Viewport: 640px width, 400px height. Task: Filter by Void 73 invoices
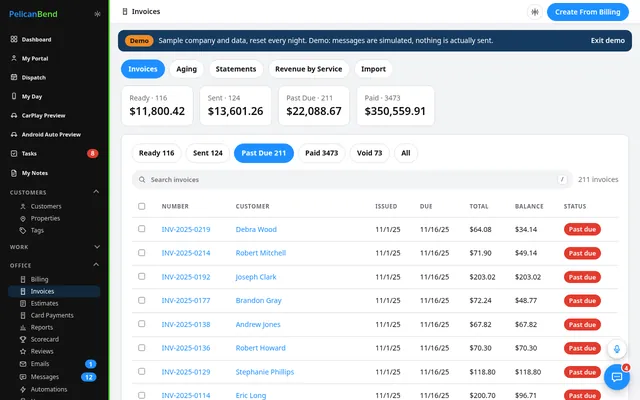coord(369,153)
